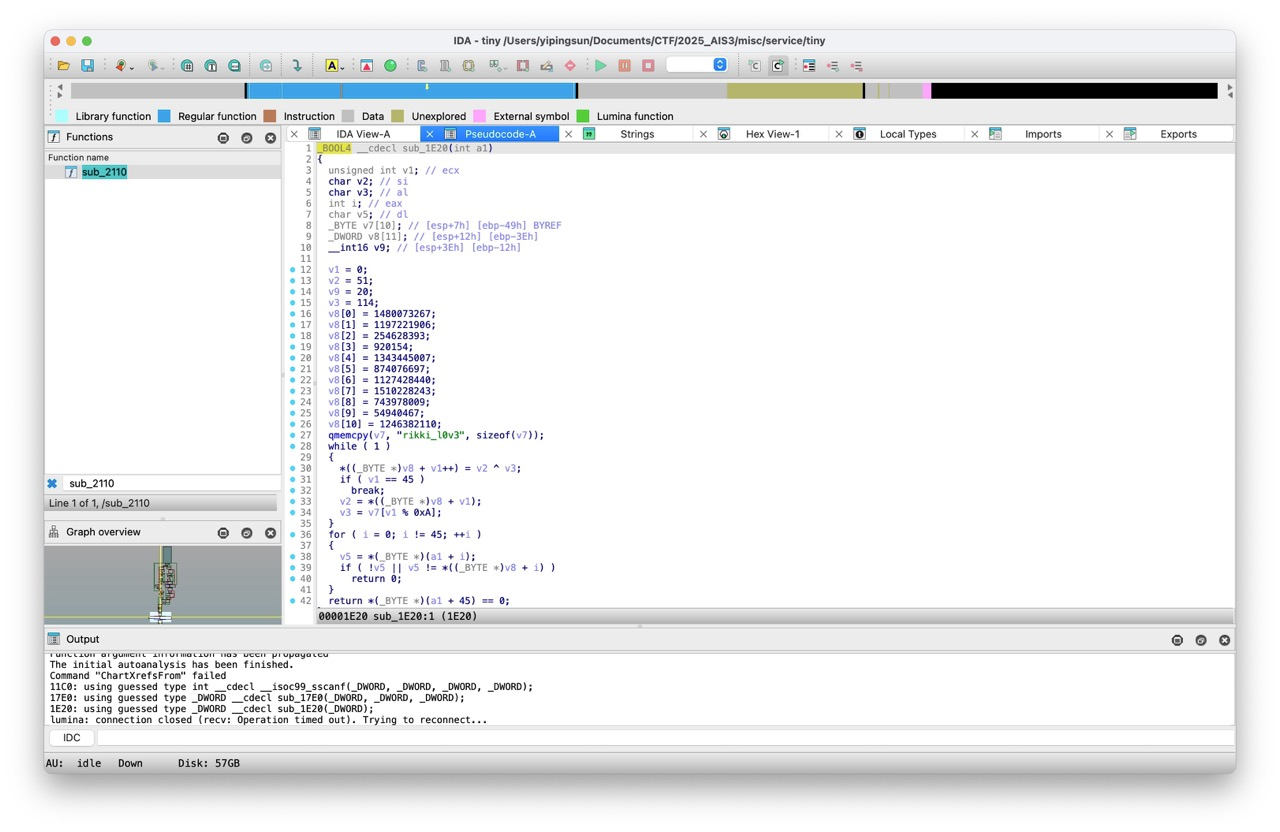Close the Hex View-1 tab

(x=703, y=134)
